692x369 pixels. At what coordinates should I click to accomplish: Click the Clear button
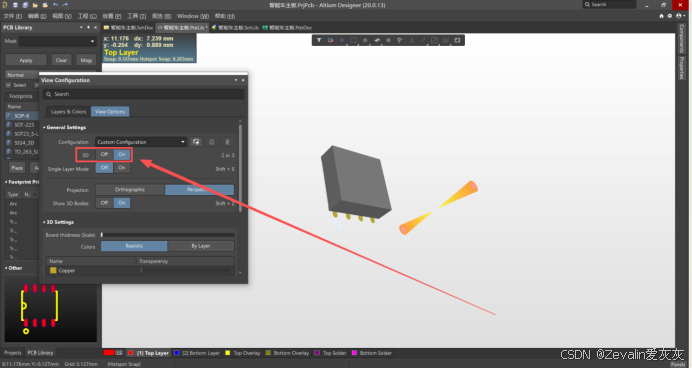coord(61,60)
